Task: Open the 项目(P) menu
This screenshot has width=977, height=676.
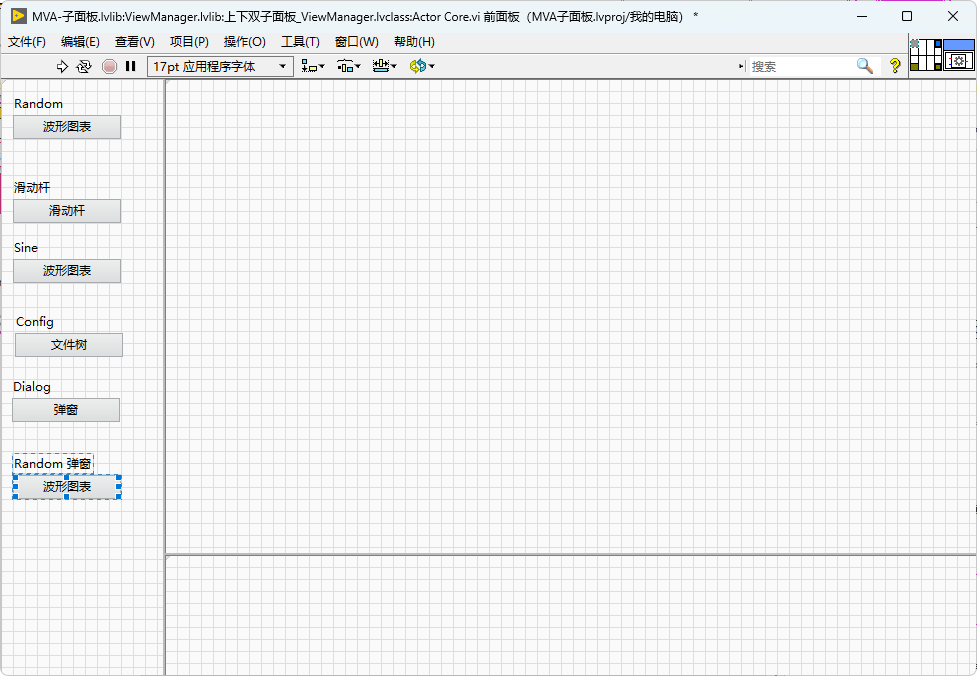Action: [189, 42]
